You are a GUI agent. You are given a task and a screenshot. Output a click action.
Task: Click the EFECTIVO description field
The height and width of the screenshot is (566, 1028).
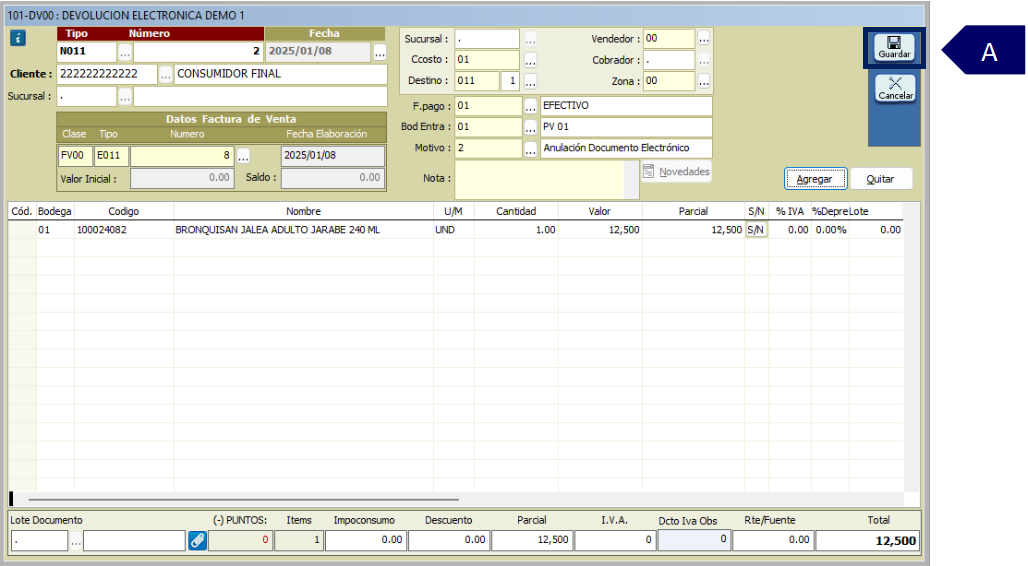[x=626, y=106]
